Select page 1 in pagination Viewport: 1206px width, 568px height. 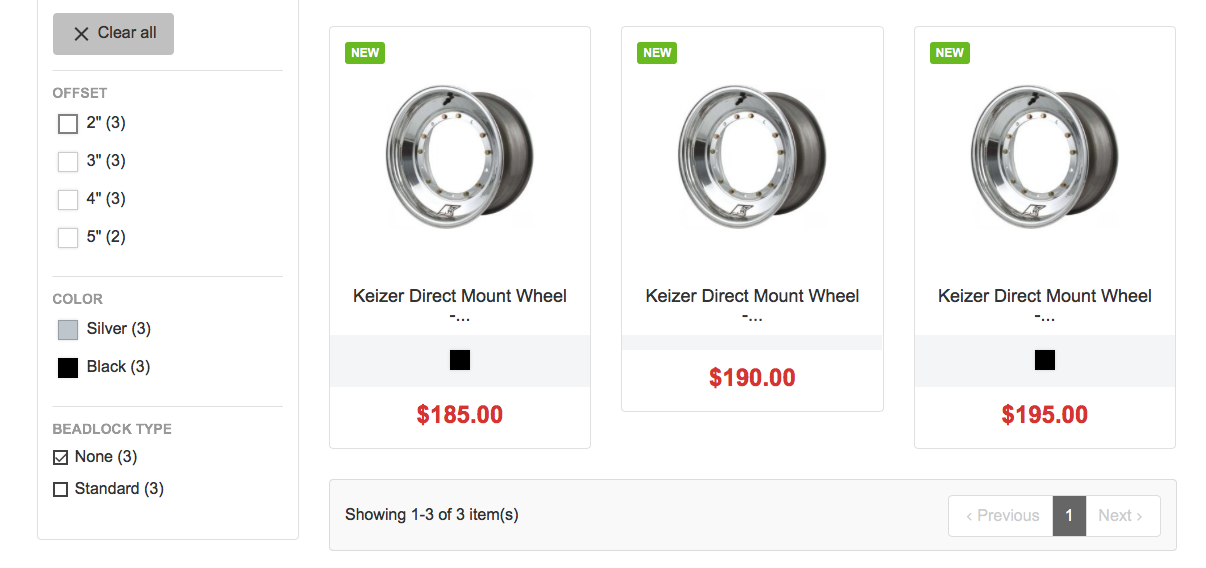pyautogui.click(x=1069, y=516)
